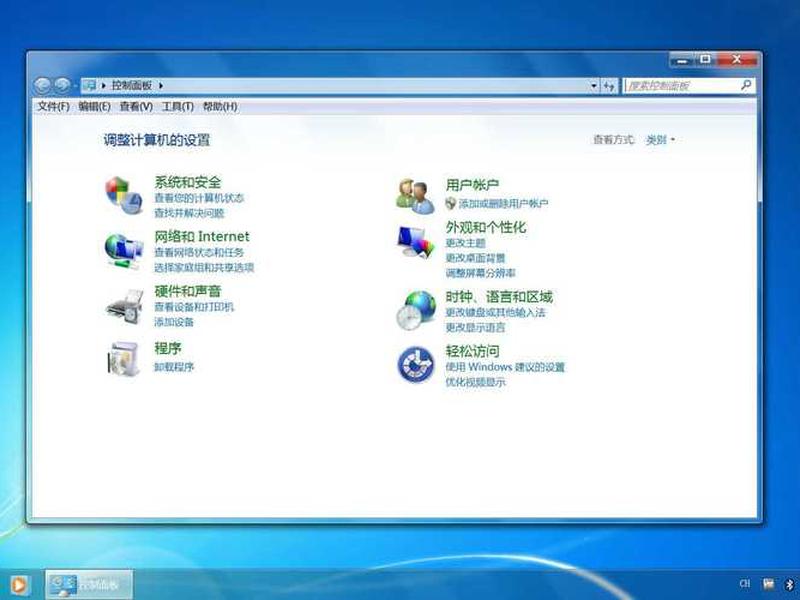Open the 系统和安全 heading link
Viewport: 800px width, 600px height.
[188, 182]
